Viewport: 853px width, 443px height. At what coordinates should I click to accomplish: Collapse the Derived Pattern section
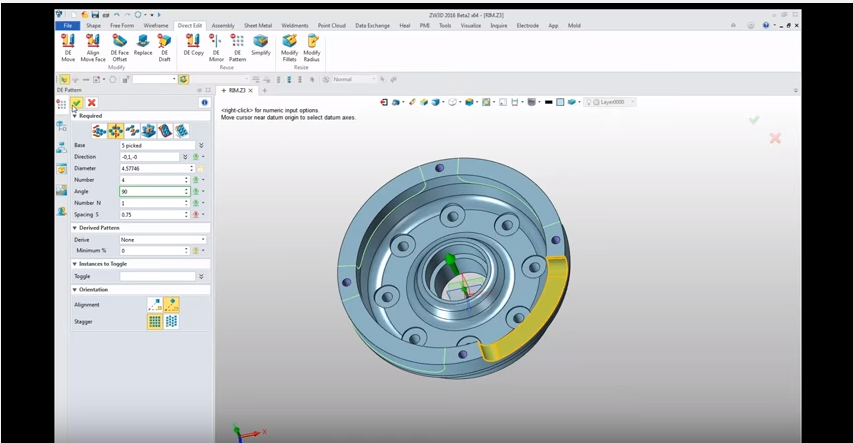coord(75,228)
